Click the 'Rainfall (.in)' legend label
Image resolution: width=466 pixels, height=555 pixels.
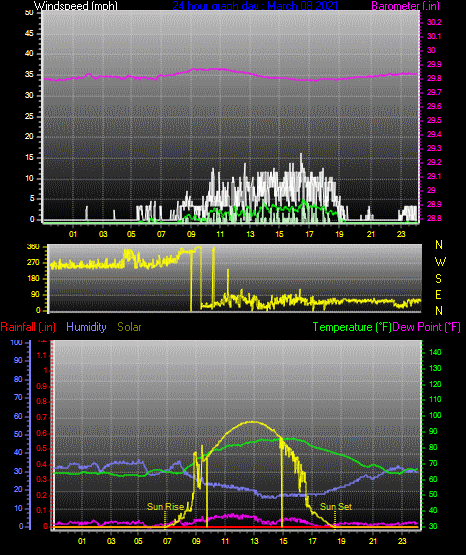coord(28,327)
